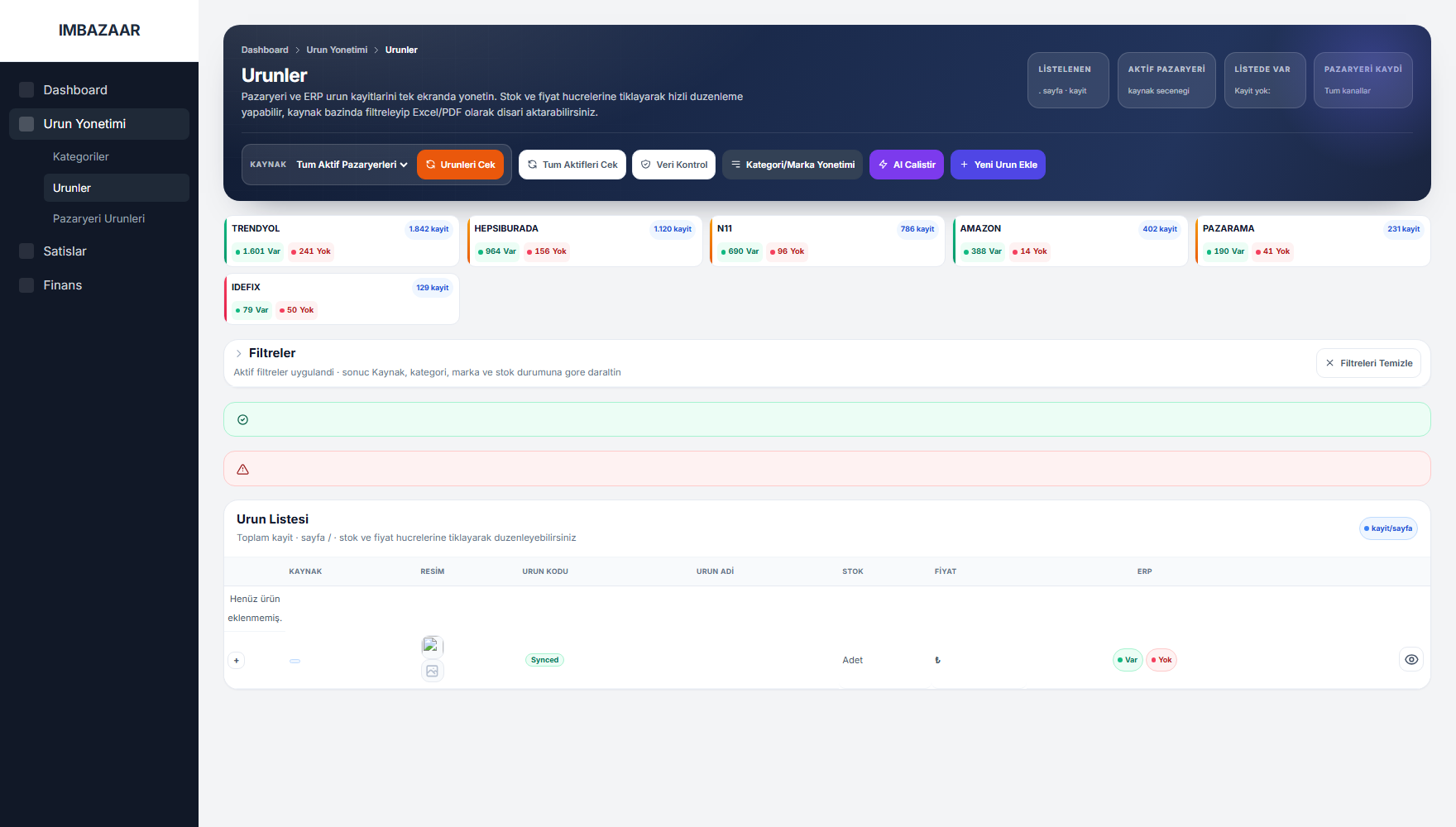Click the Trendyol marketplace summary card
This screenshot has width=1456, height=827.
341,241
